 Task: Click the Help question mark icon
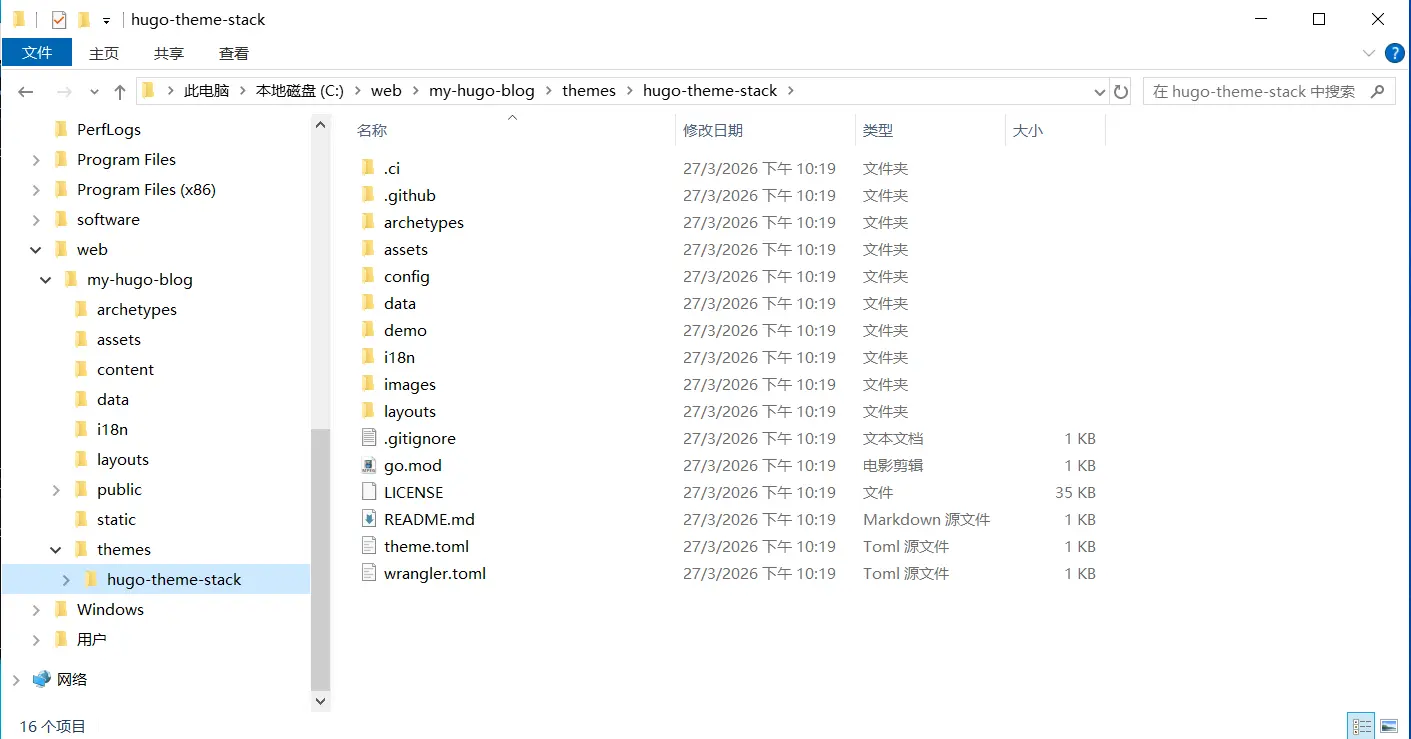1394,53
